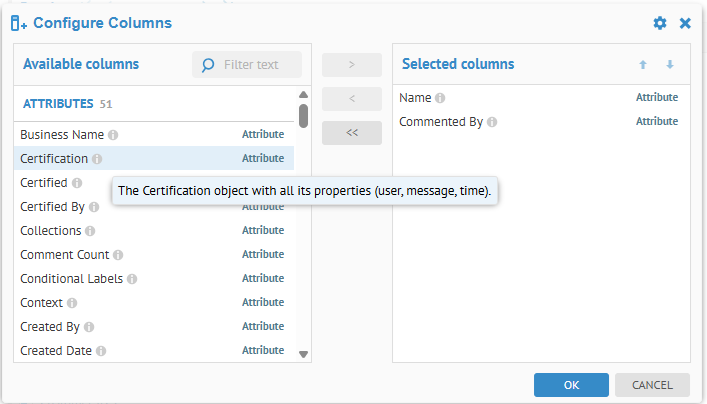The width and height of the screenshot is (707, 404).
Task: Click the info icon beside Comment Count
Action: pos(118,255)
